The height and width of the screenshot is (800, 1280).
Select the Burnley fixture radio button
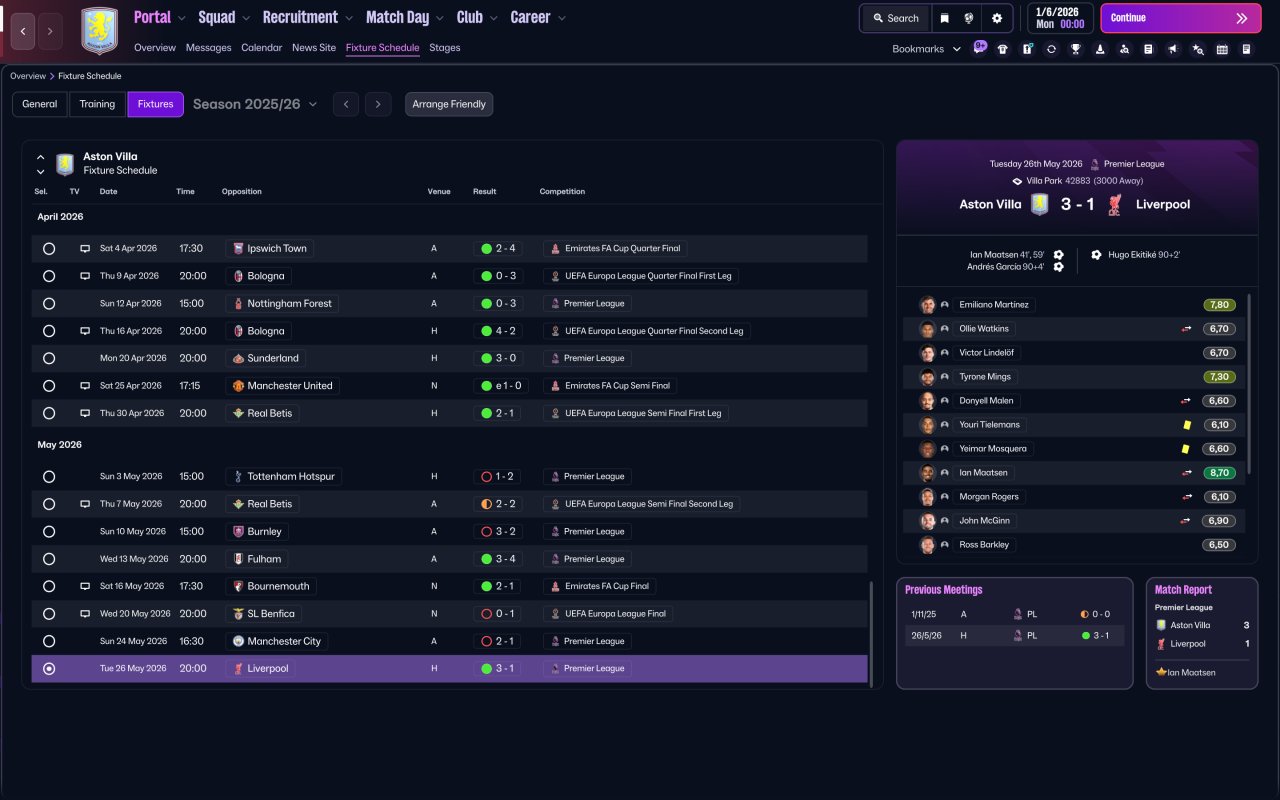point(49,532)
